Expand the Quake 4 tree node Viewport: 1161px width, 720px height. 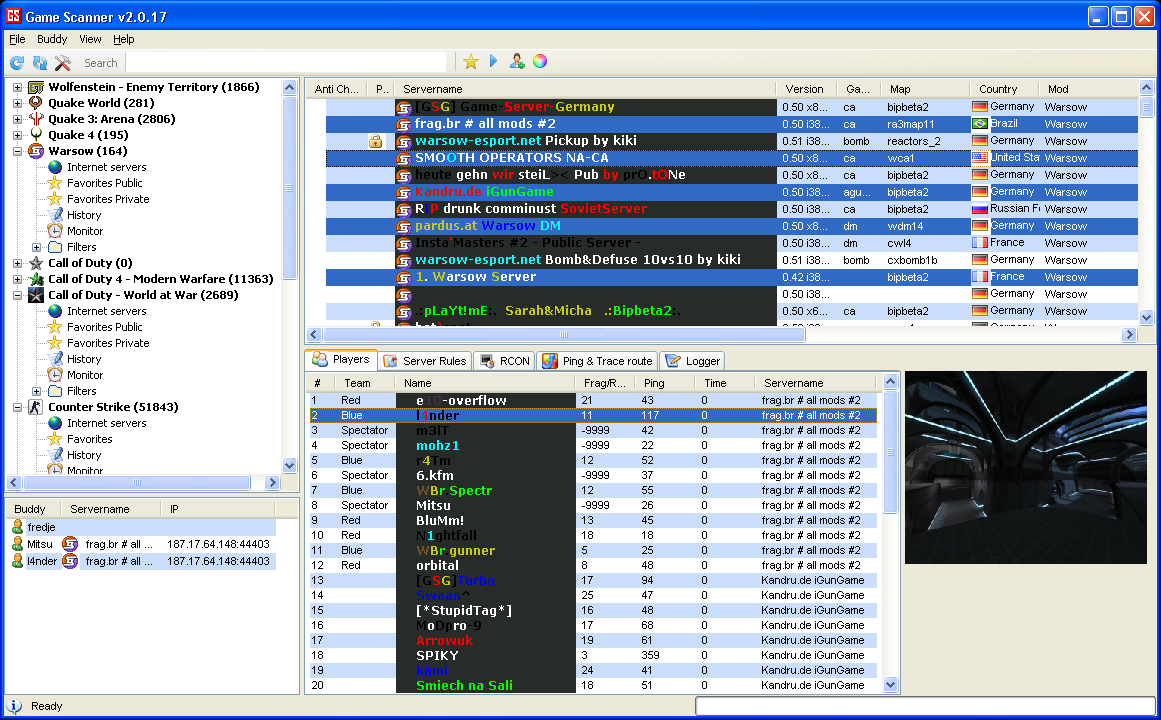(x=17, y=135)
